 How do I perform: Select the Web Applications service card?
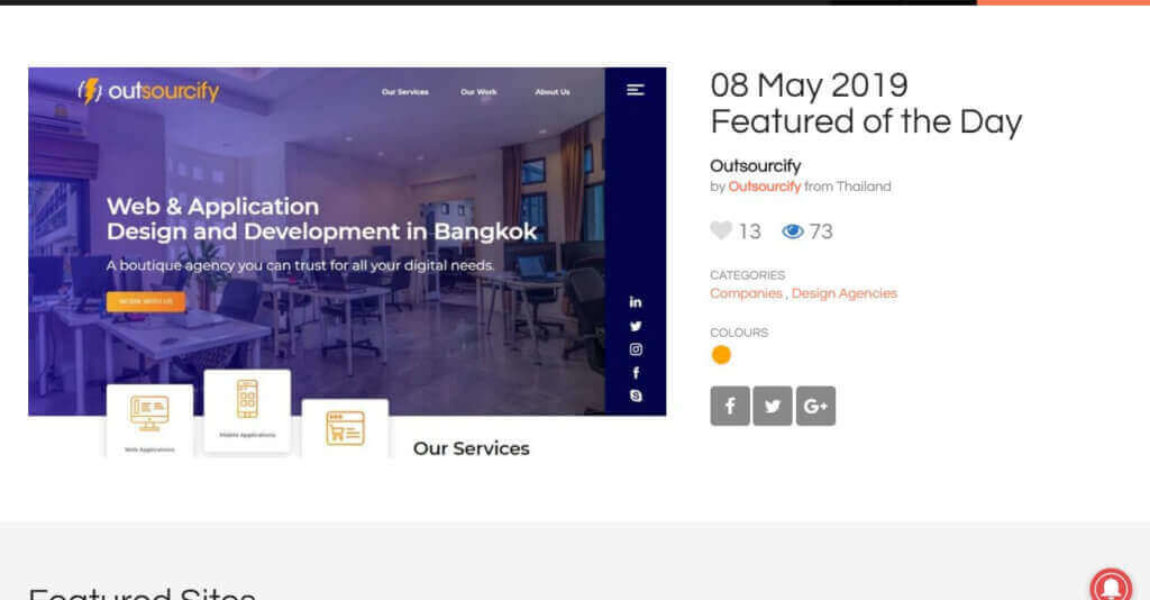click(x=149, y=420)
